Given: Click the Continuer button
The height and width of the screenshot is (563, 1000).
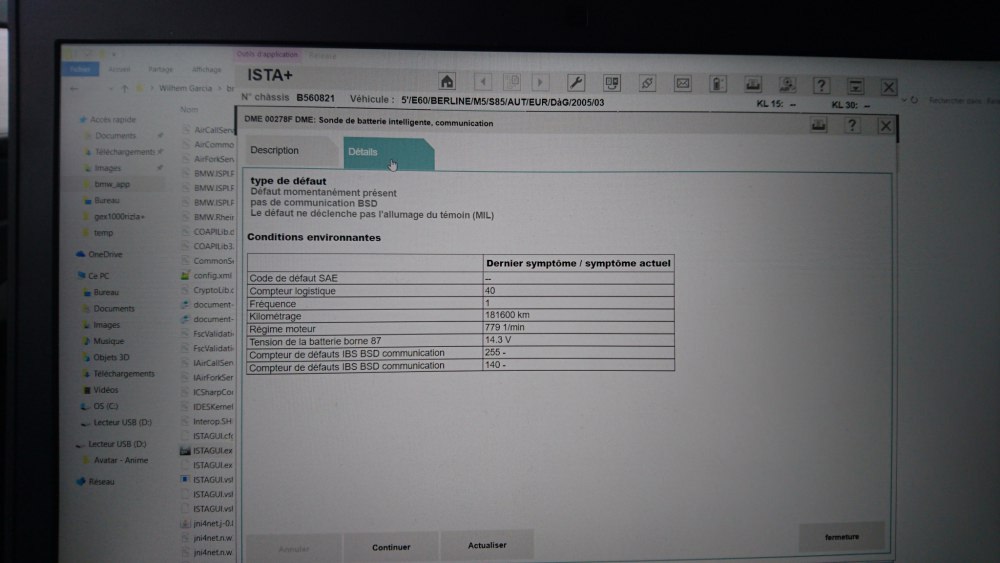Looking at the screenshot, I should [391, 547].
